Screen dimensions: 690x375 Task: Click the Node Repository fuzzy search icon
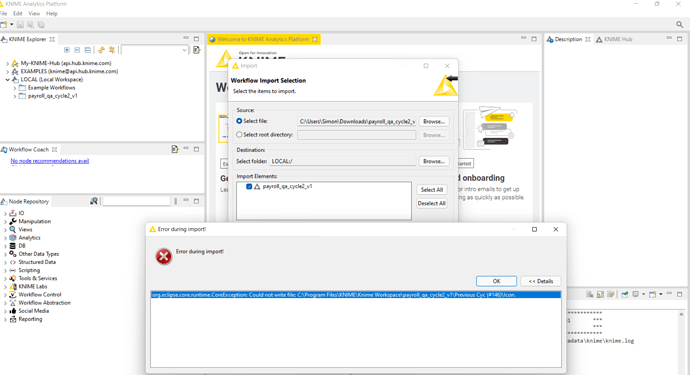[94, 201]
